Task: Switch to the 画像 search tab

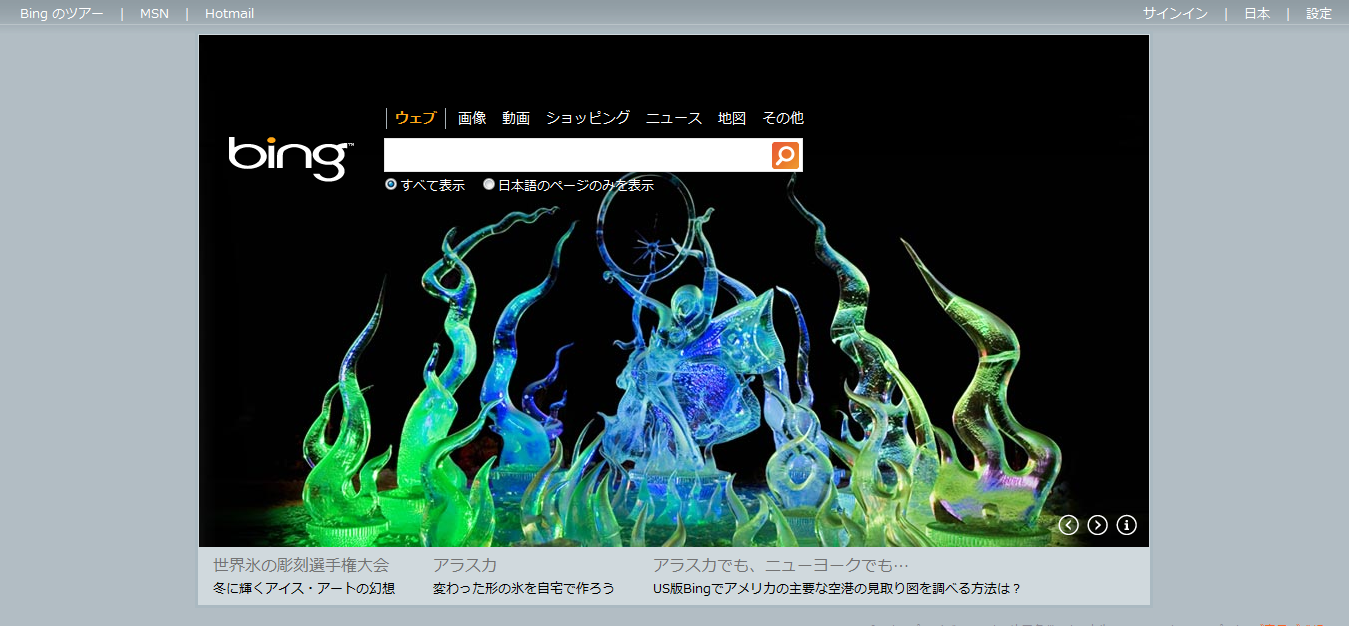Action: tap(472, 118)
